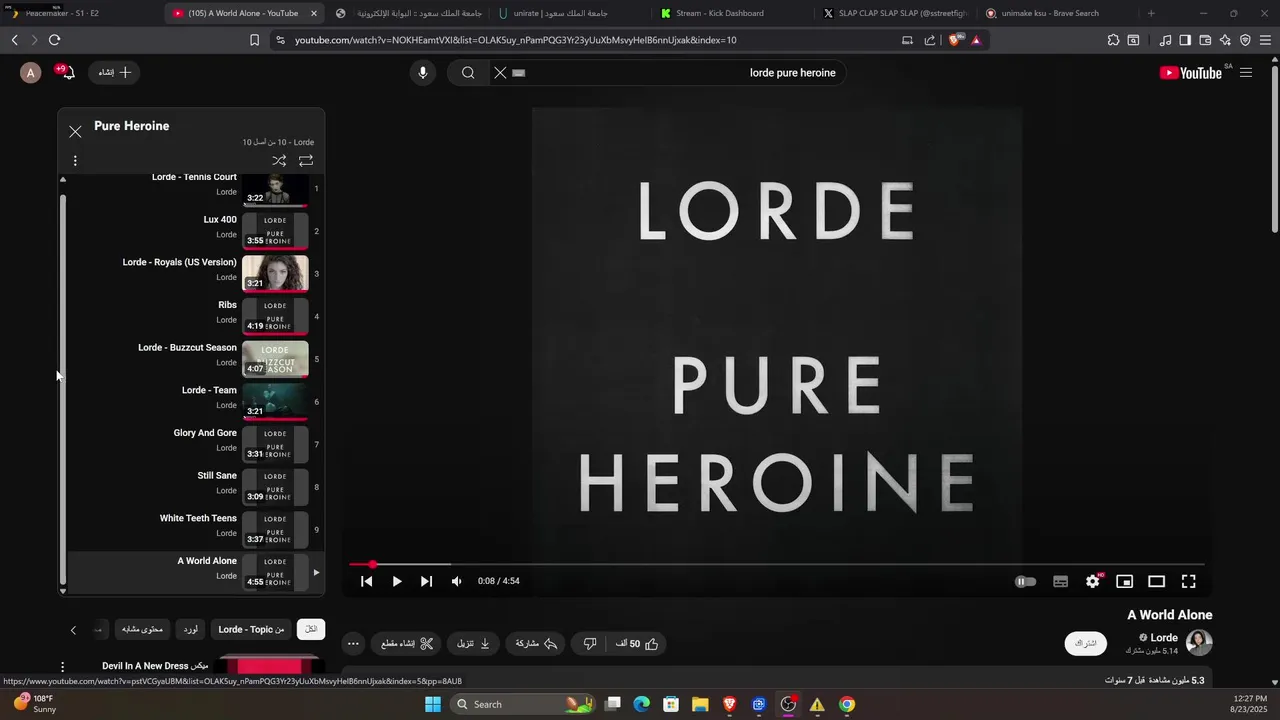
Task: Mute the video volume
Action: (x=457, y=581)
